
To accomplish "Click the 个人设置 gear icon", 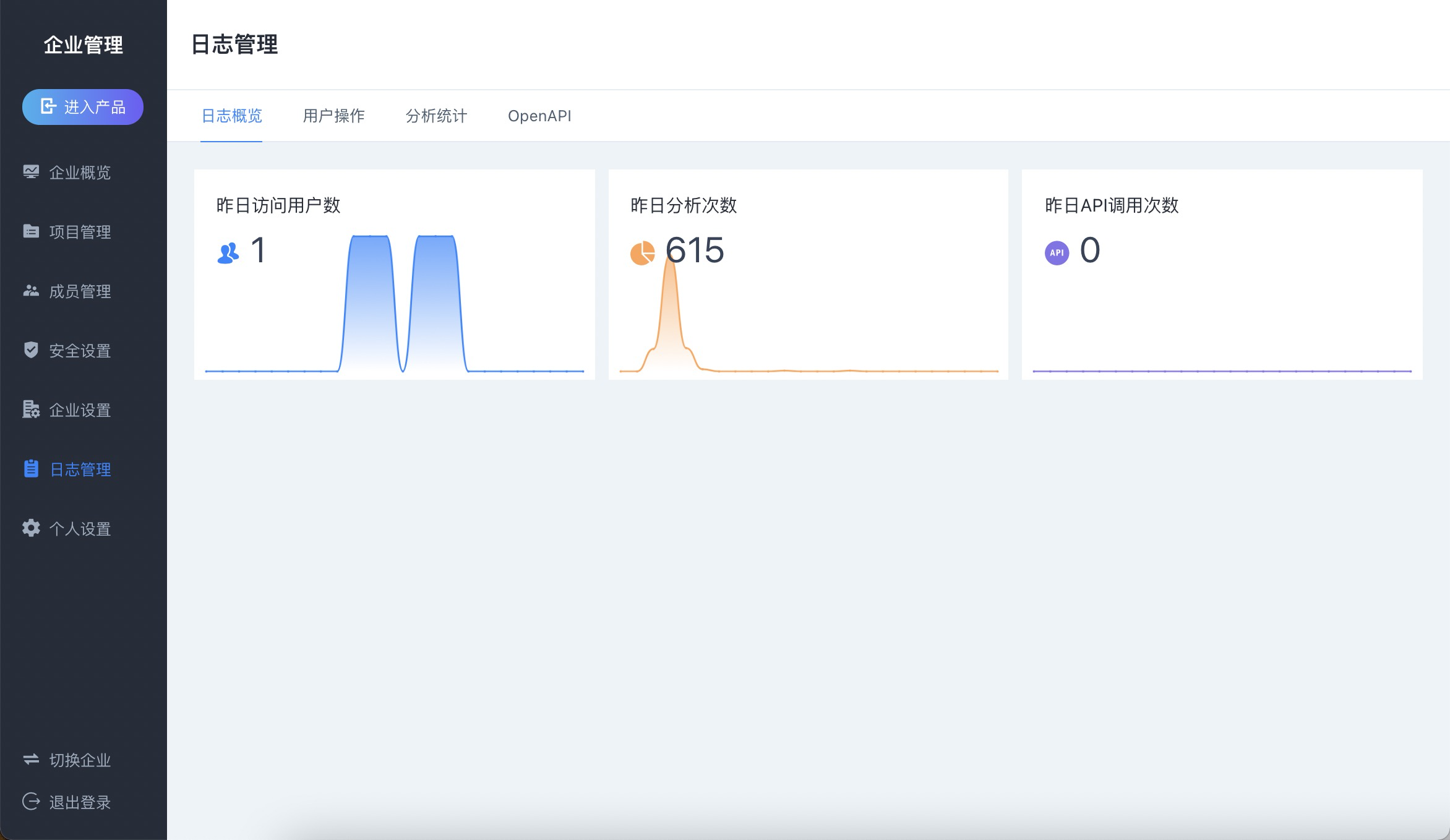I will point(31,528).
